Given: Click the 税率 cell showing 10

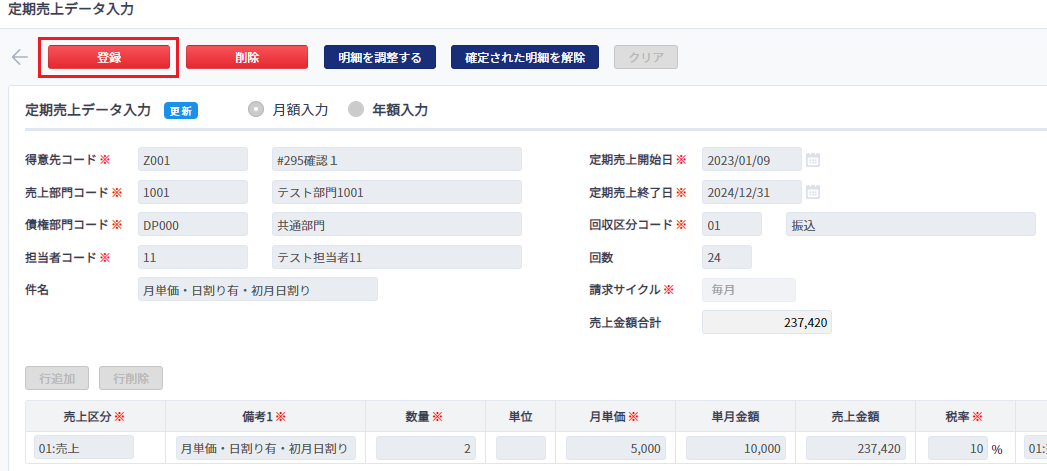Looking at the screenshot, I should pyautogui.click(x=958, y=448).
